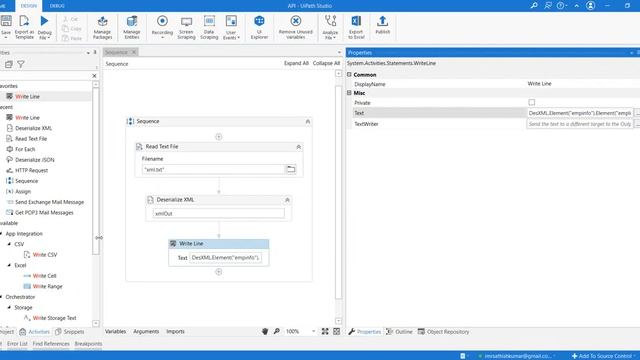Collapse the Read Text File activity
Screen dimensions: 640x360
tap(298, 147)
